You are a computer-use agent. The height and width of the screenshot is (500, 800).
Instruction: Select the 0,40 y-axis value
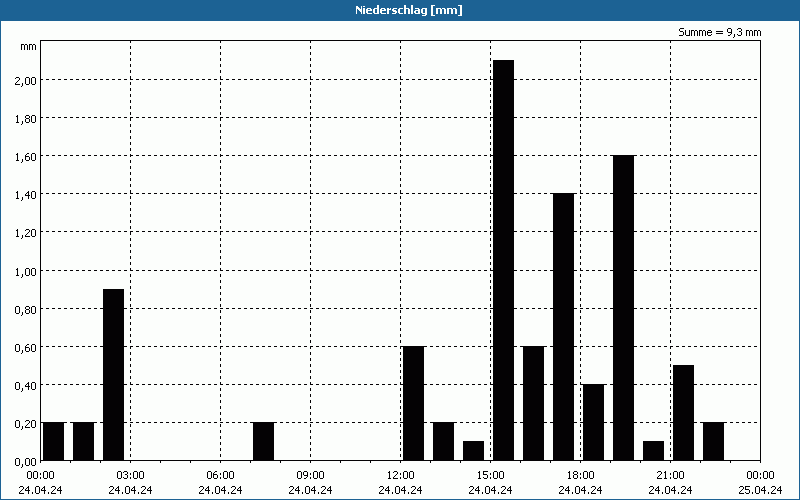click(26, 386)
